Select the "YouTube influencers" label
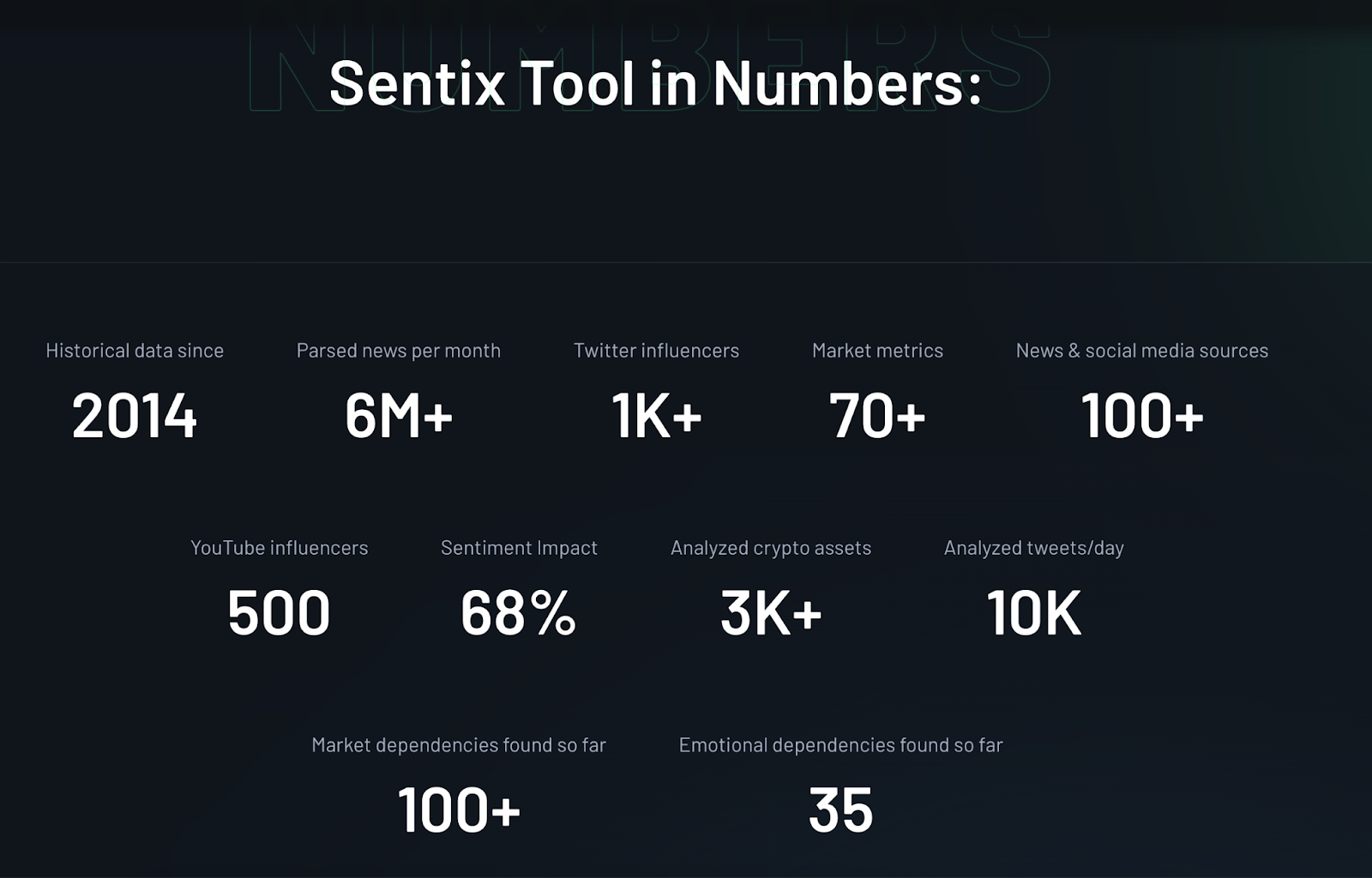Screen dimensions: 1372x878 (280, 548)
